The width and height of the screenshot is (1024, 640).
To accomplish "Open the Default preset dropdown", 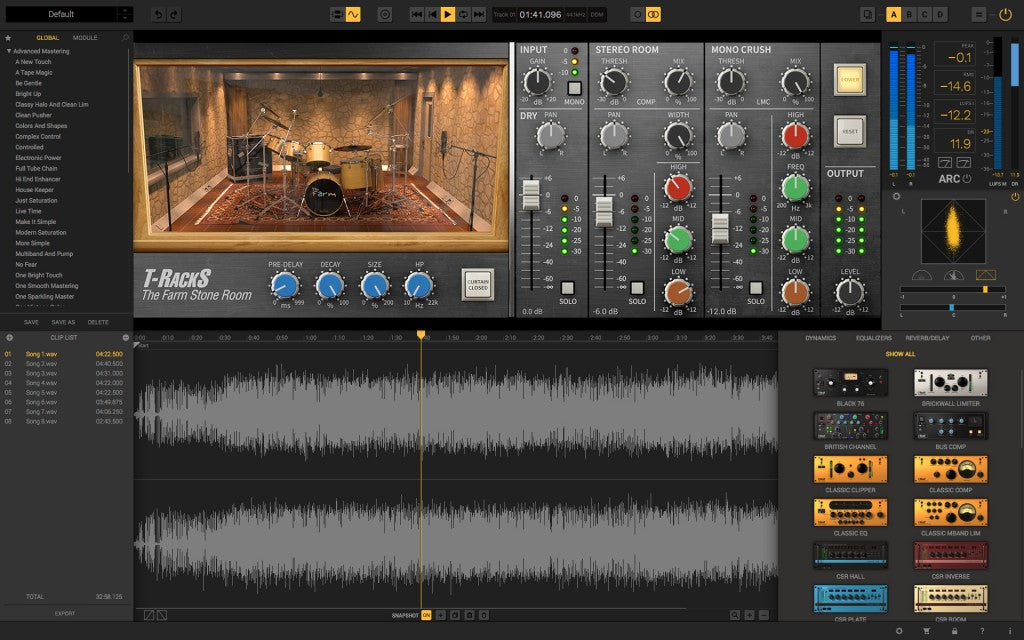I will (68, 13).
